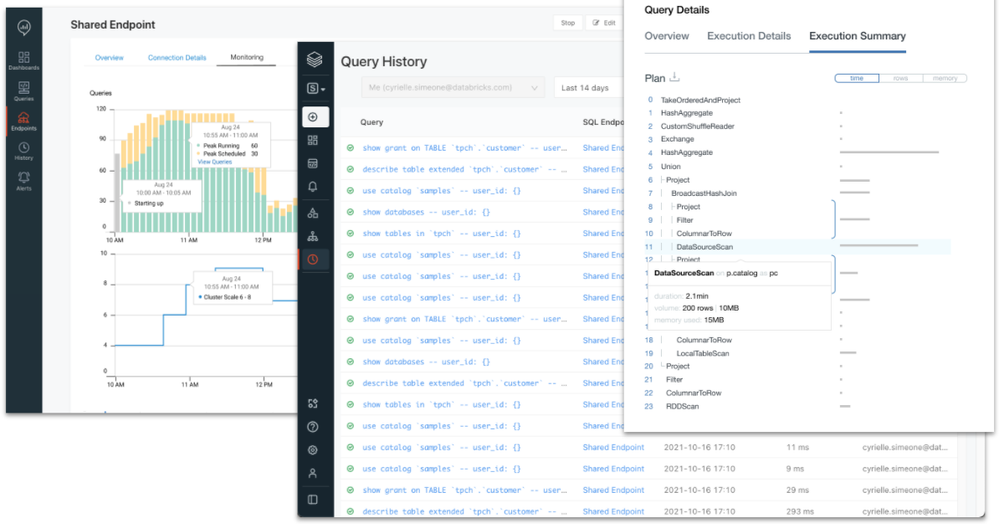Screen dimensions: 999x524
Task: Open History in the left sidebar
Action: point(24,151)
